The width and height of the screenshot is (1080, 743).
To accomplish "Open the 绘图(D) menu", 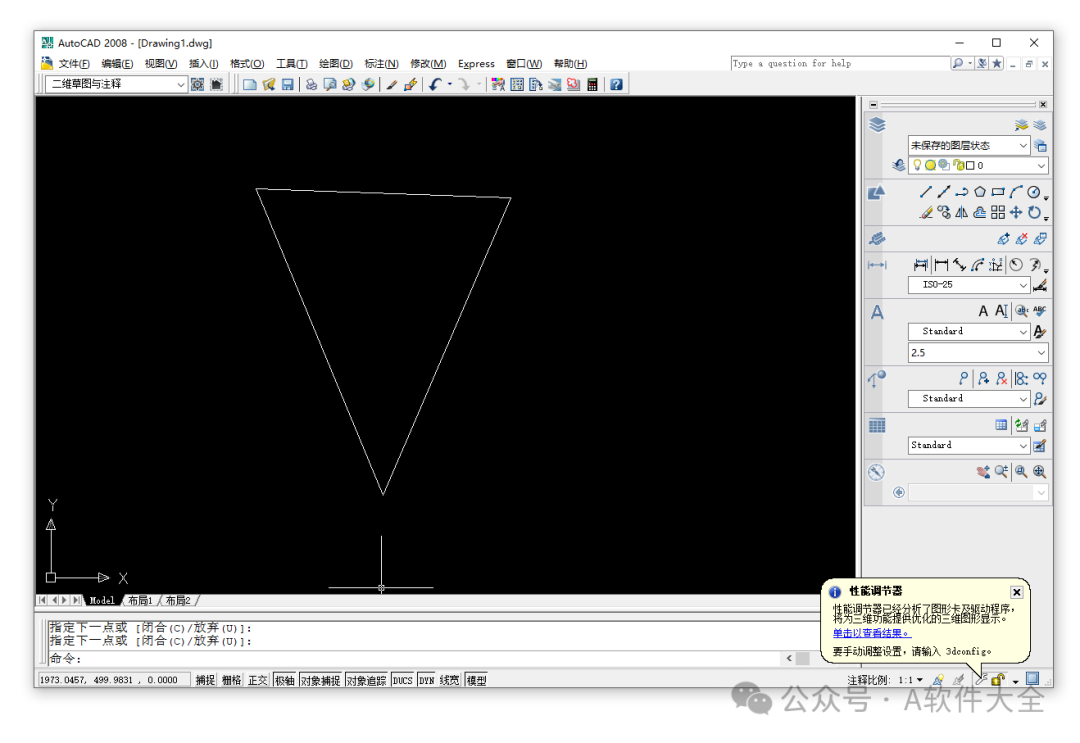I will (x=335, y=64).
